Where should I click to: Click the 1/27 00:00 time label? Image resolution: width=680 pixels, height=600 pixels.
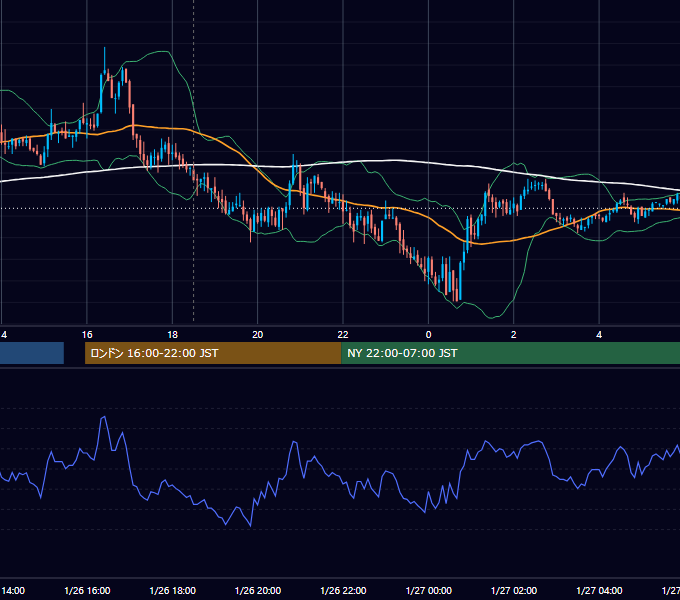[428, 590]
